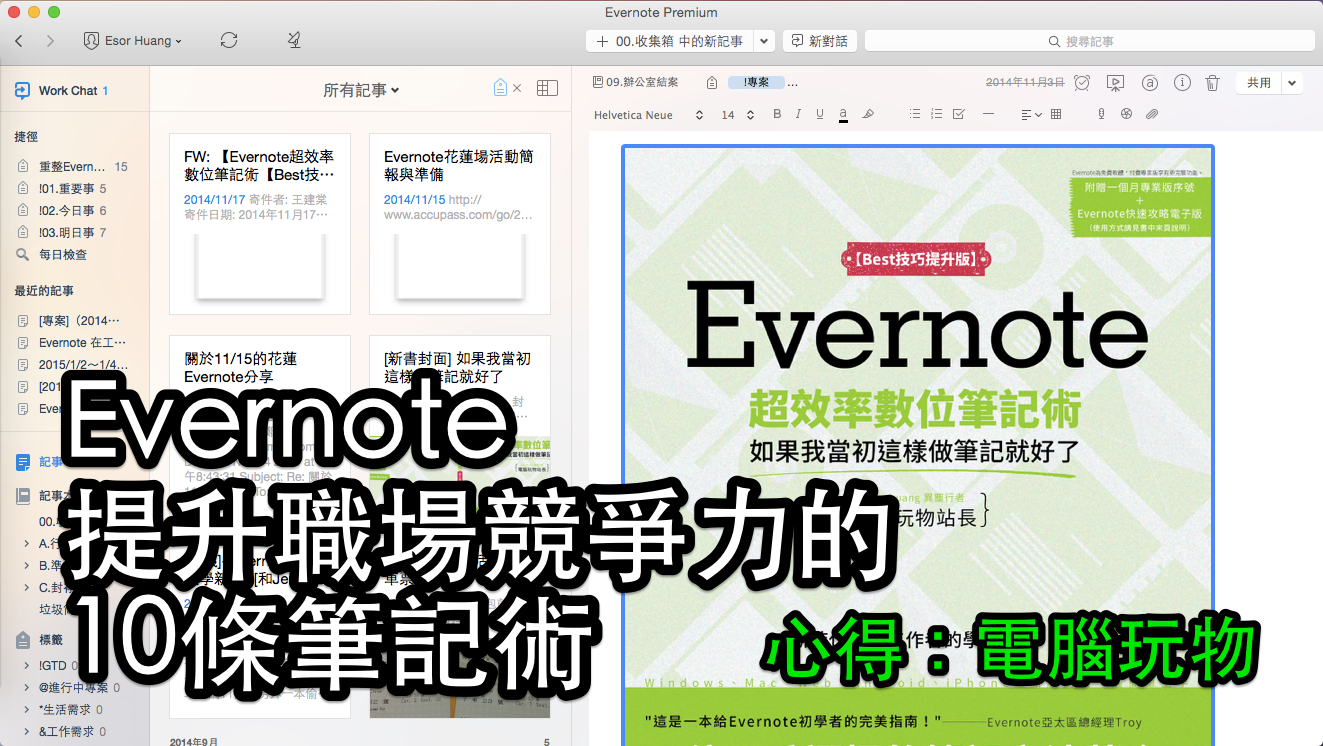Open recent note Evernote 在工…
Viewport: 1323px width, 746px height.
coord(82,343)
